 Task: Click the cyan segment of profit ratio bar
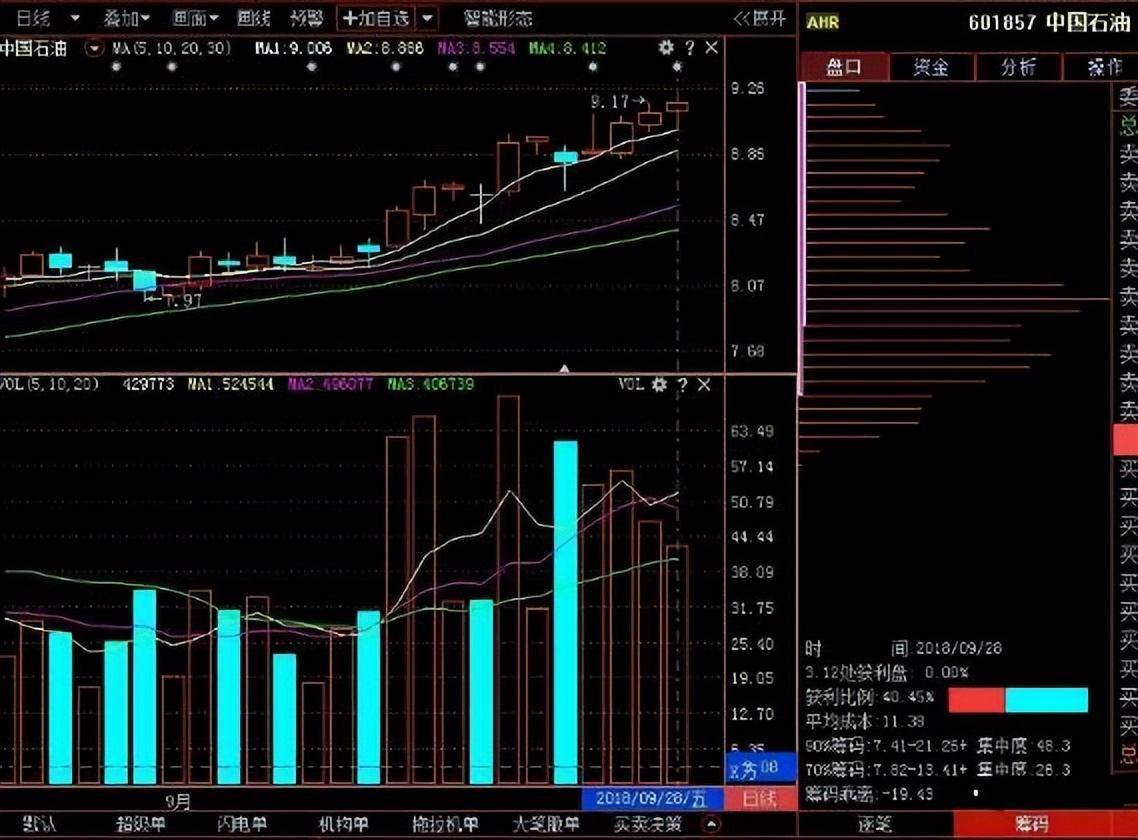[1047, 700]
